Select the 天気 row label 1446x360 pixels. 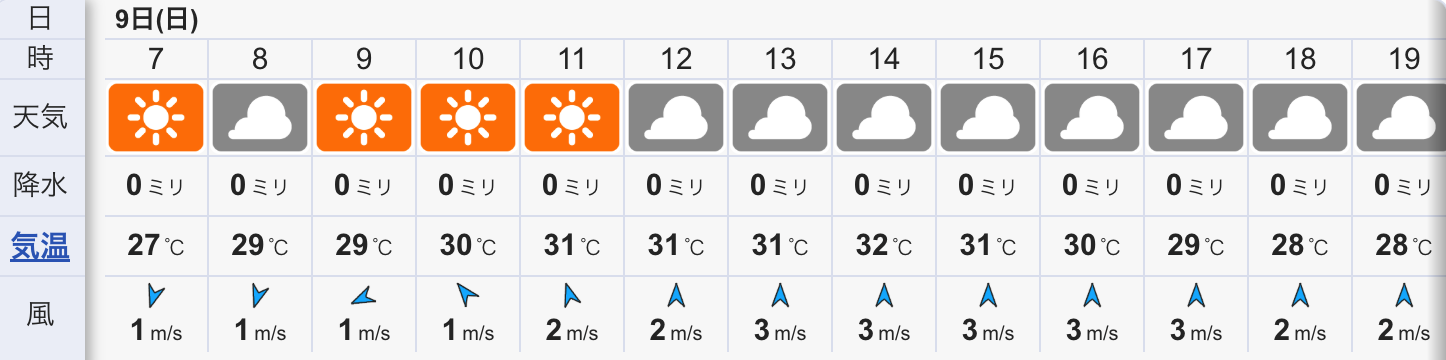pos(40,117)
